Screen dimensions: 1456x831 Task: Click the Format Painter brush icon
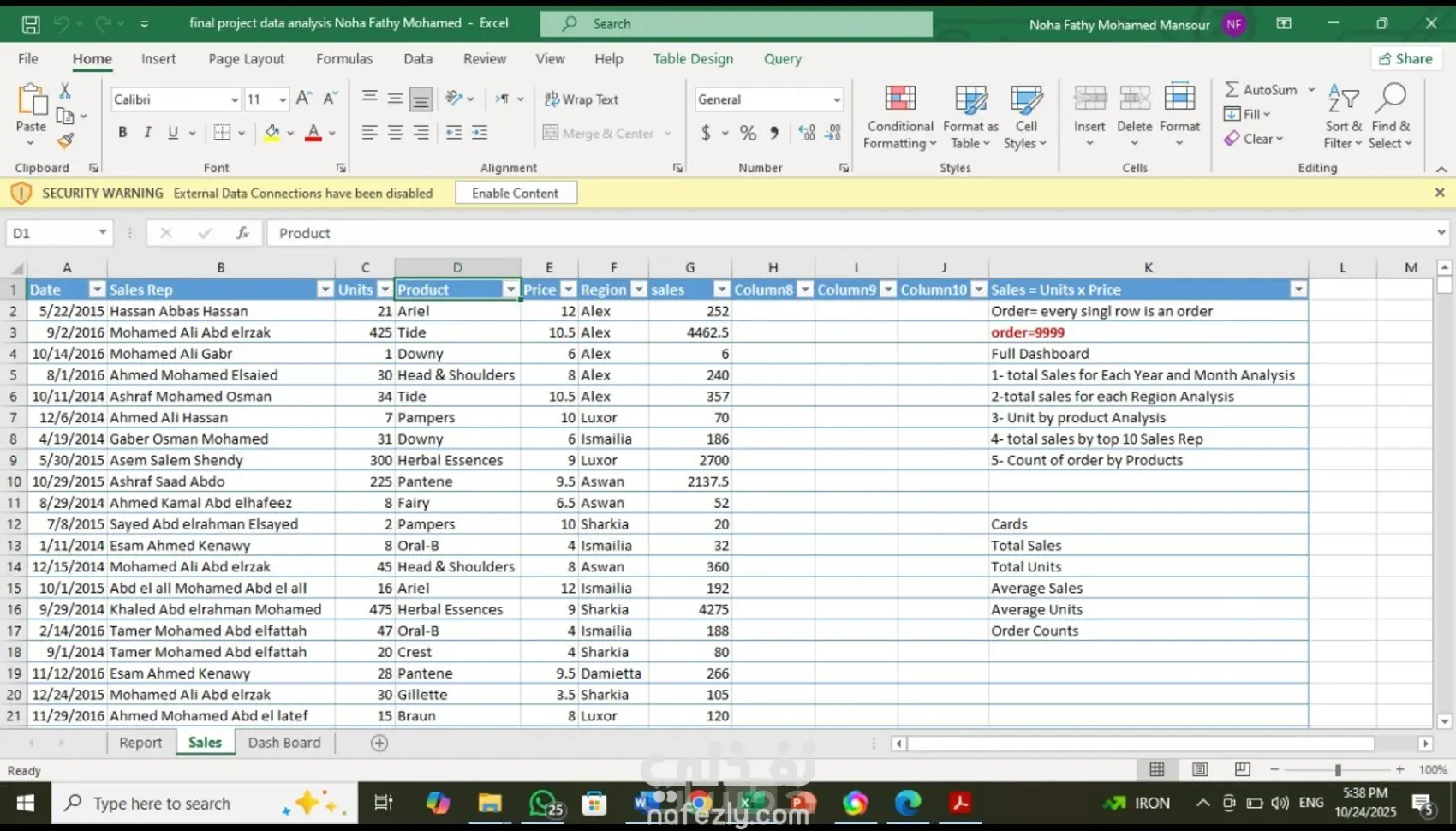[65, 140]
